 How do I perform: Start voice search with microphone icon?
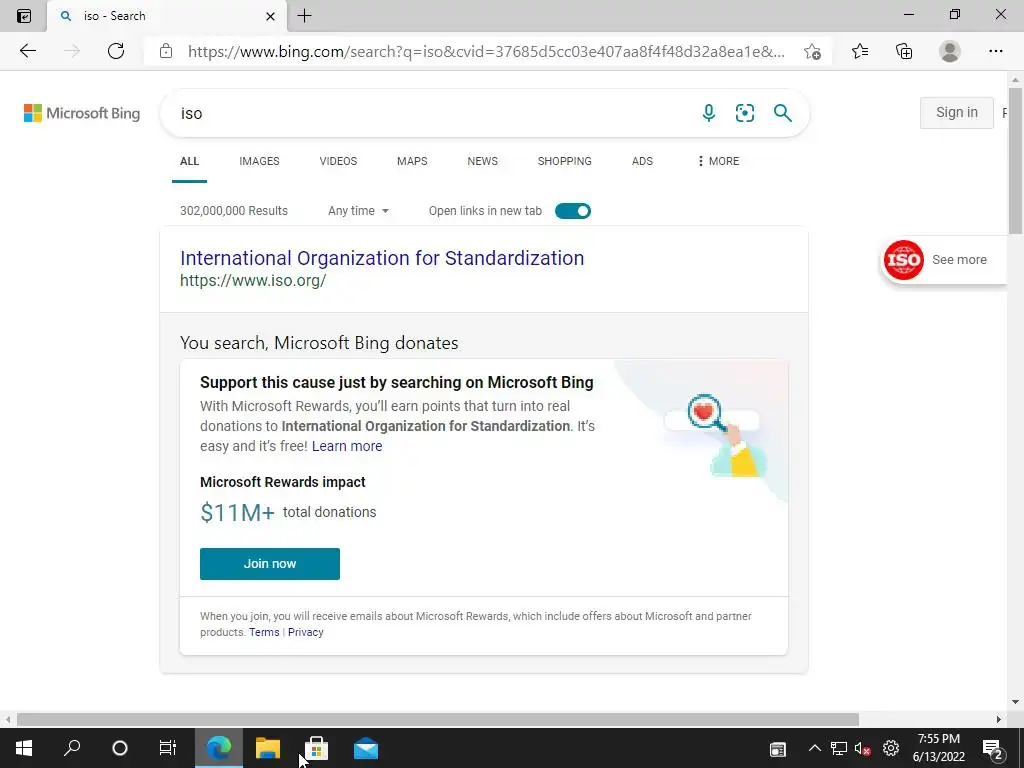pos(709,113)
